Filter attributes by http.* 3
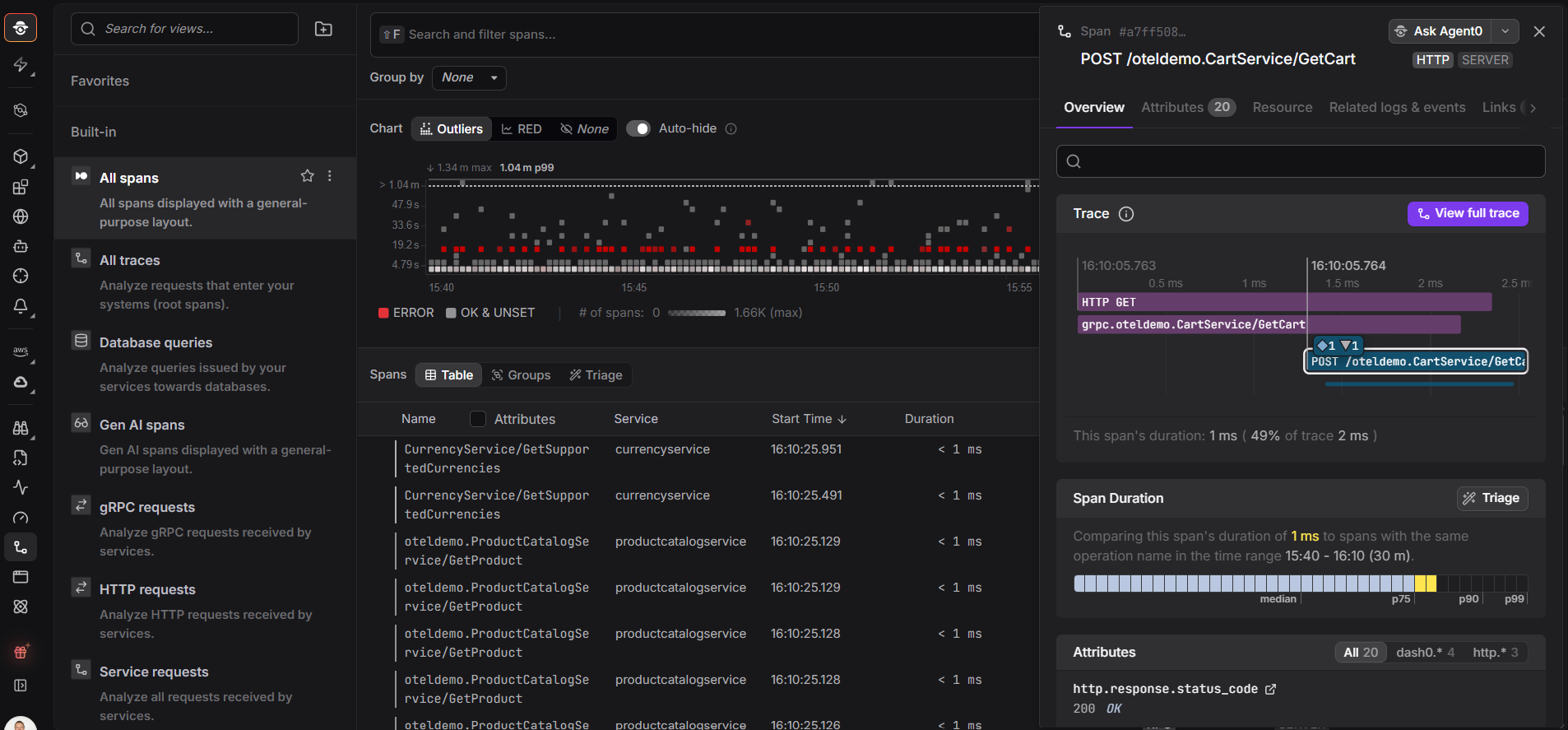1568x730 pixels. pos(1495,653)
